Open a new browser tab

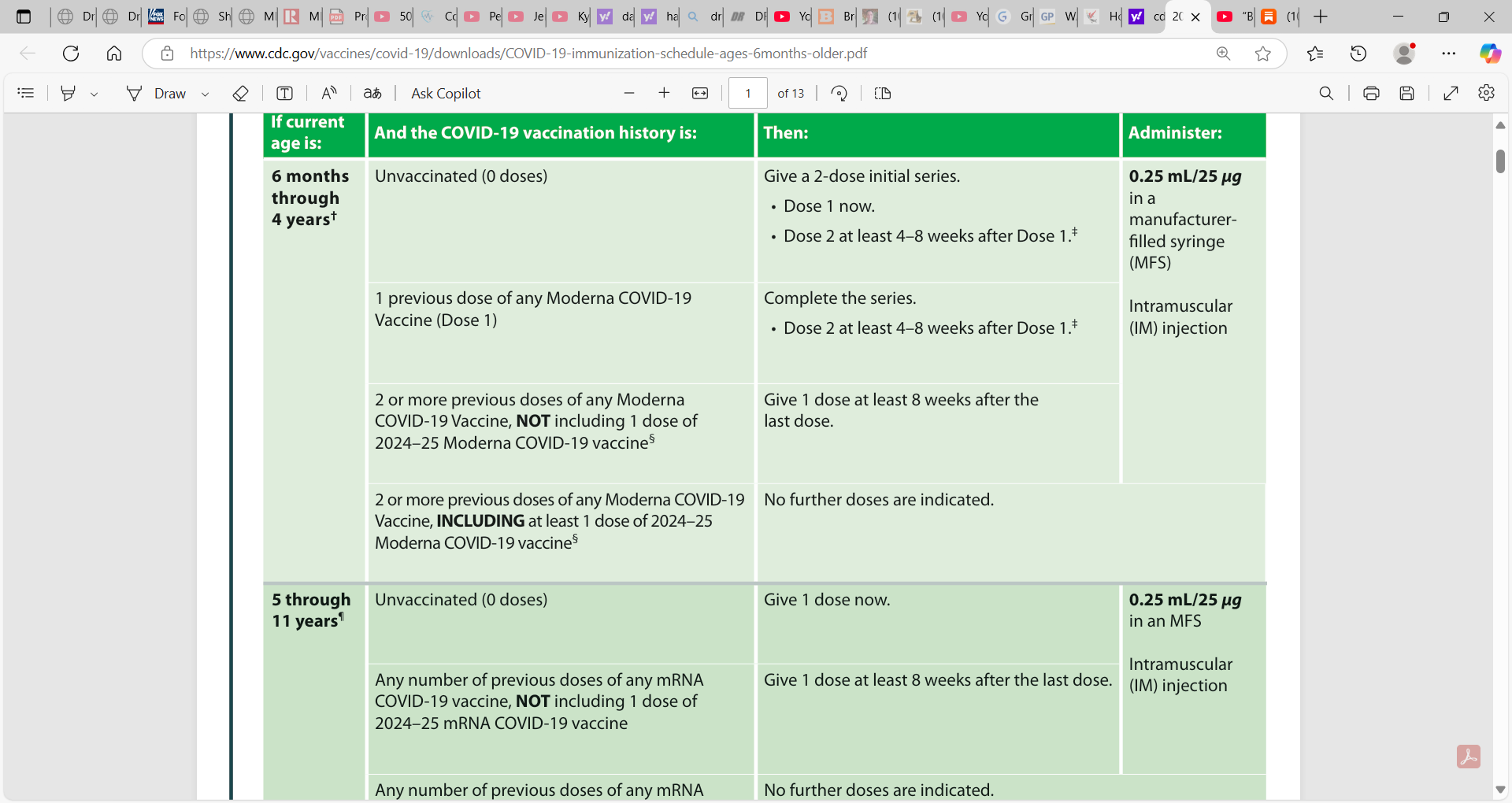(1321, 17)
